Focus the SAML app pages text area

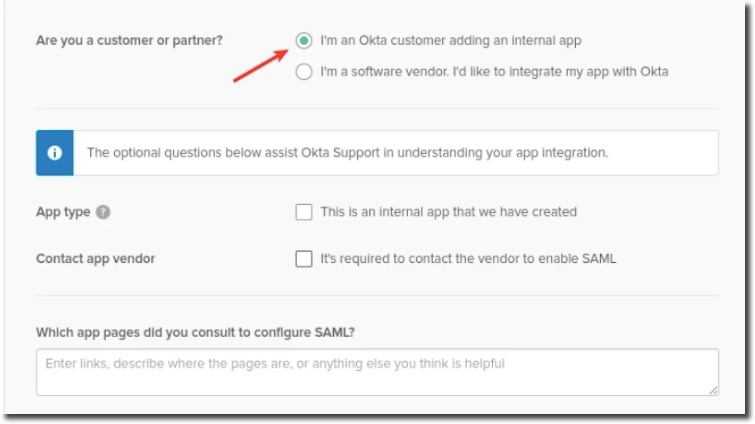coord(377,371)
